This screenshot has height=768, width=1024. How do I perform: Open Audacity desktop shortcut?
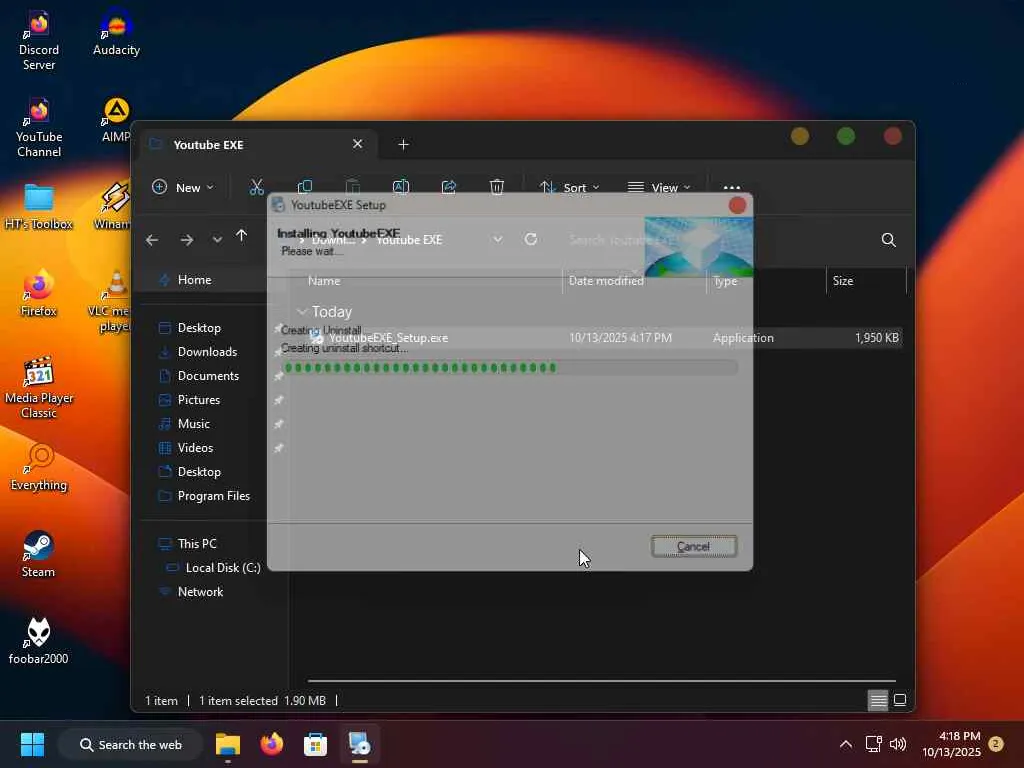pos(116,33)
